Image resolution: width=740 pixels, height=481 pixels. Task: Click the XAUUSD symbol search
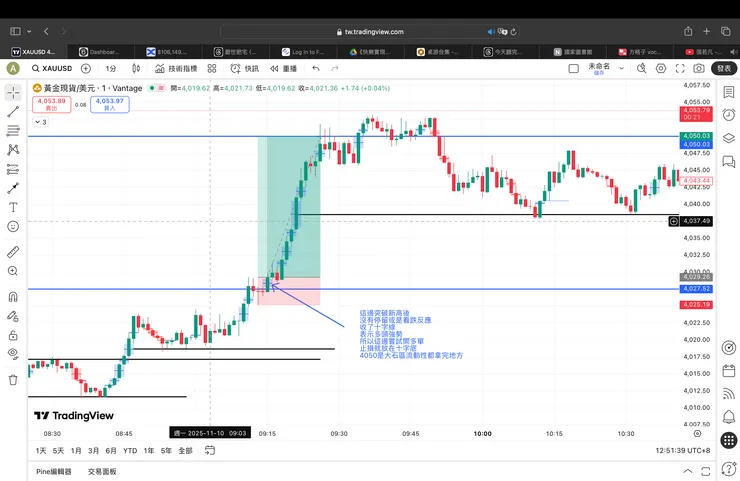[x=52, y=68]
